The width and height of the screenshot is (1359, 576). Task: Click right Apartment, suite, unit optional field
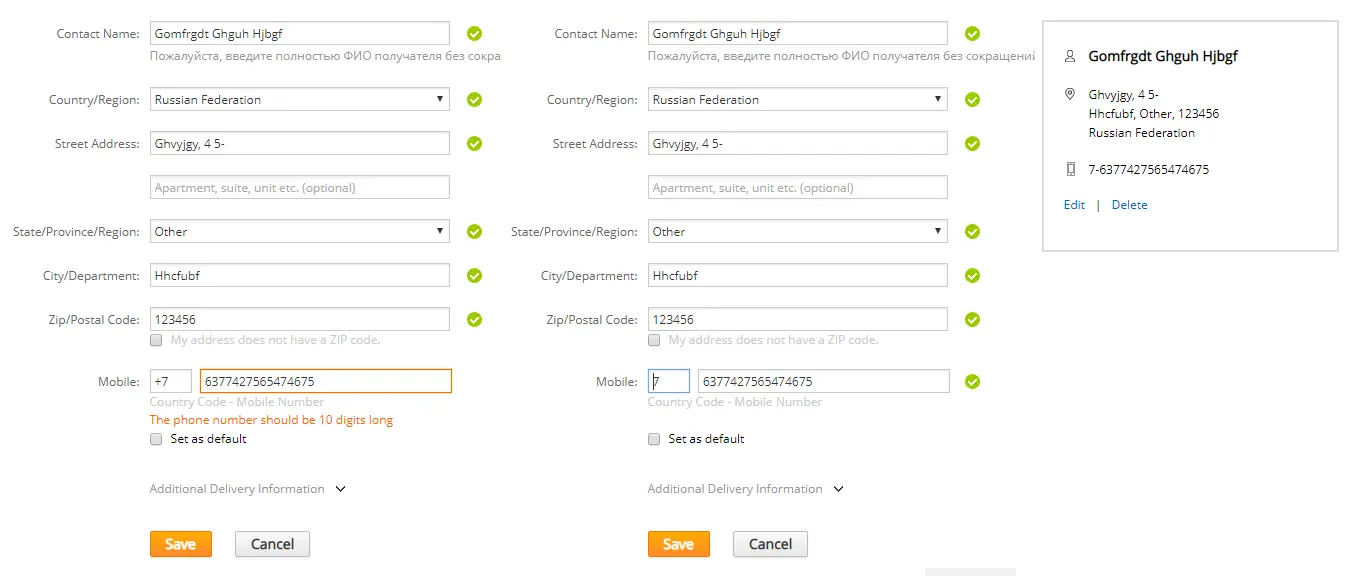pyautogui.click(x=798, y=187)
